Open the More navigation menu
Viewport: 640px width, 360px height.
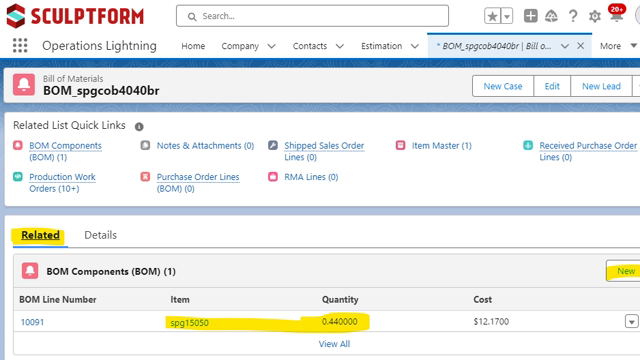coord(618,46)
